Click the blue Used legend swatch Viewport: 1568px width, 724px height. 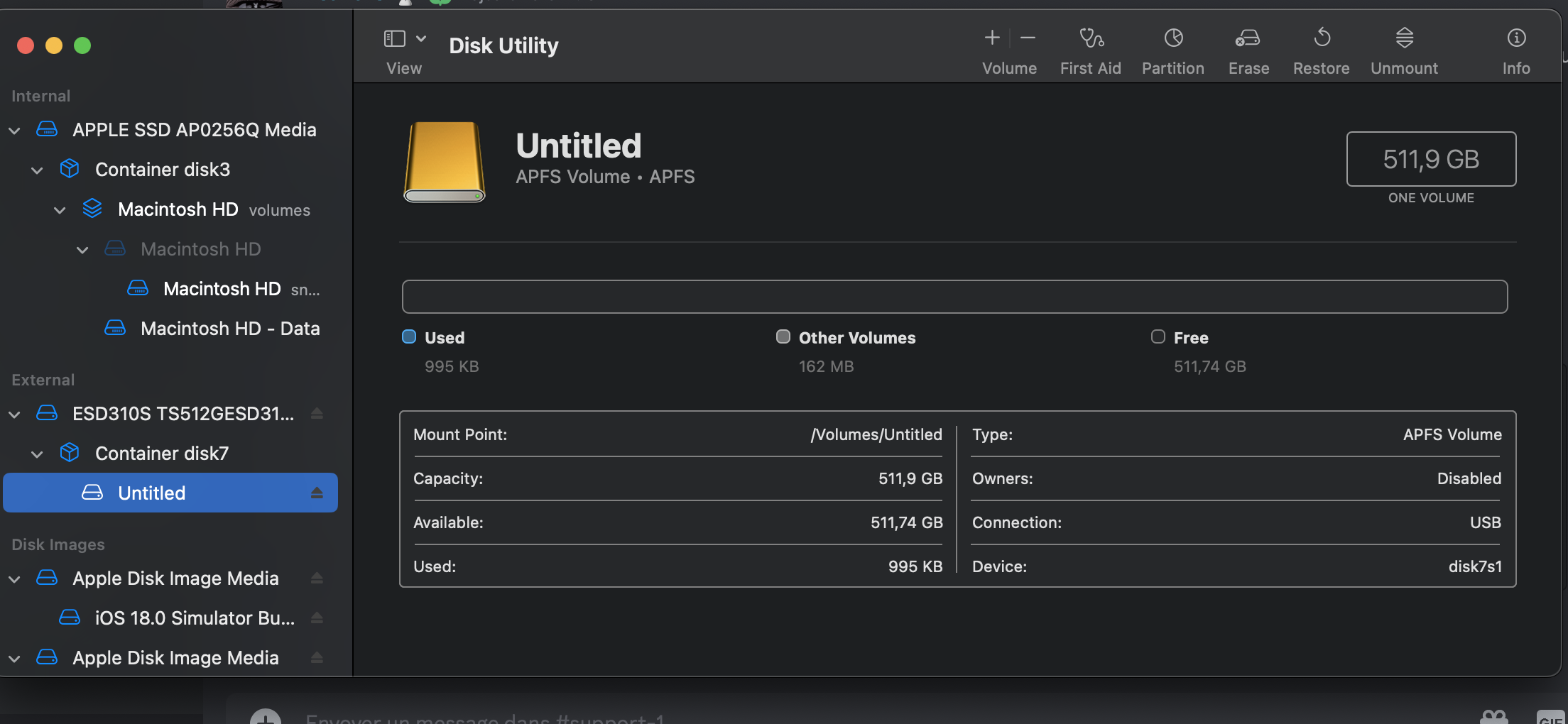[x=409, y=337]
